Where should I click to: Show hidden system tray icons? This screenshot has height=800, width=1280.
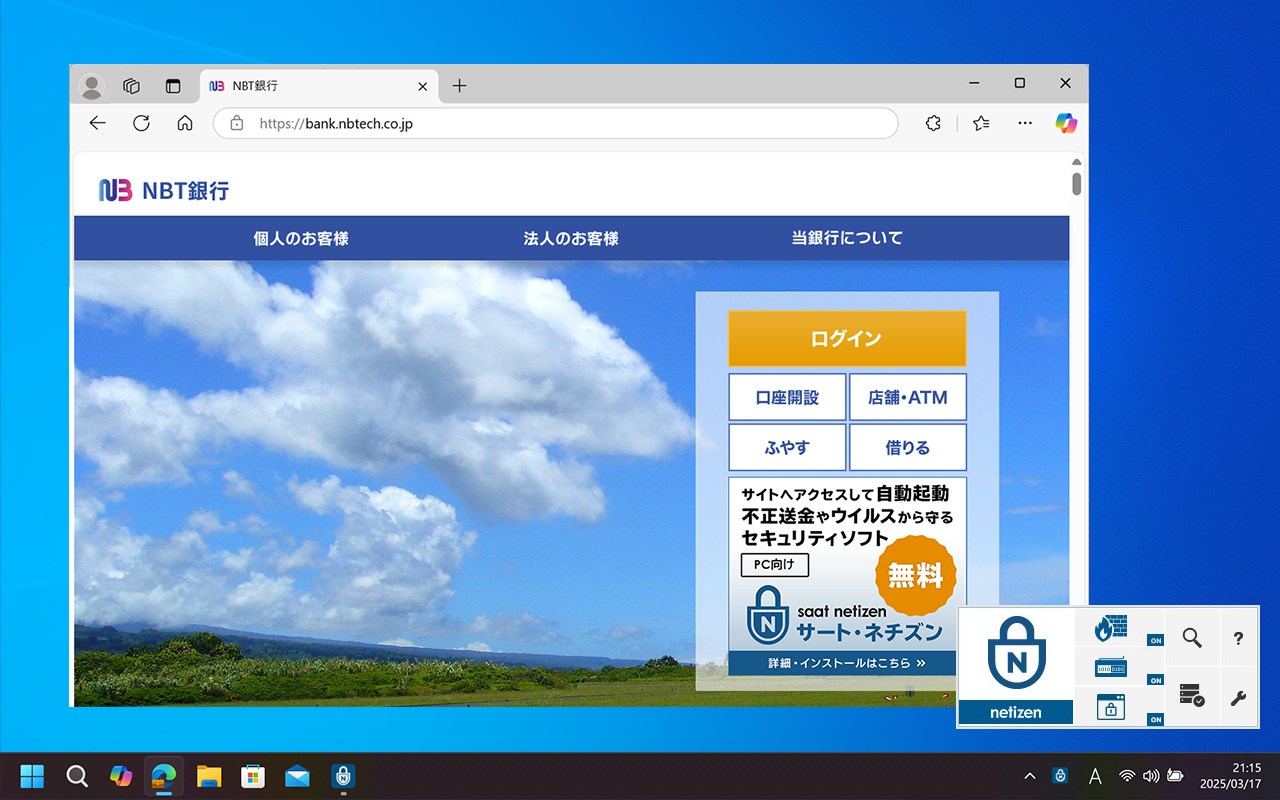point(1029,776)
